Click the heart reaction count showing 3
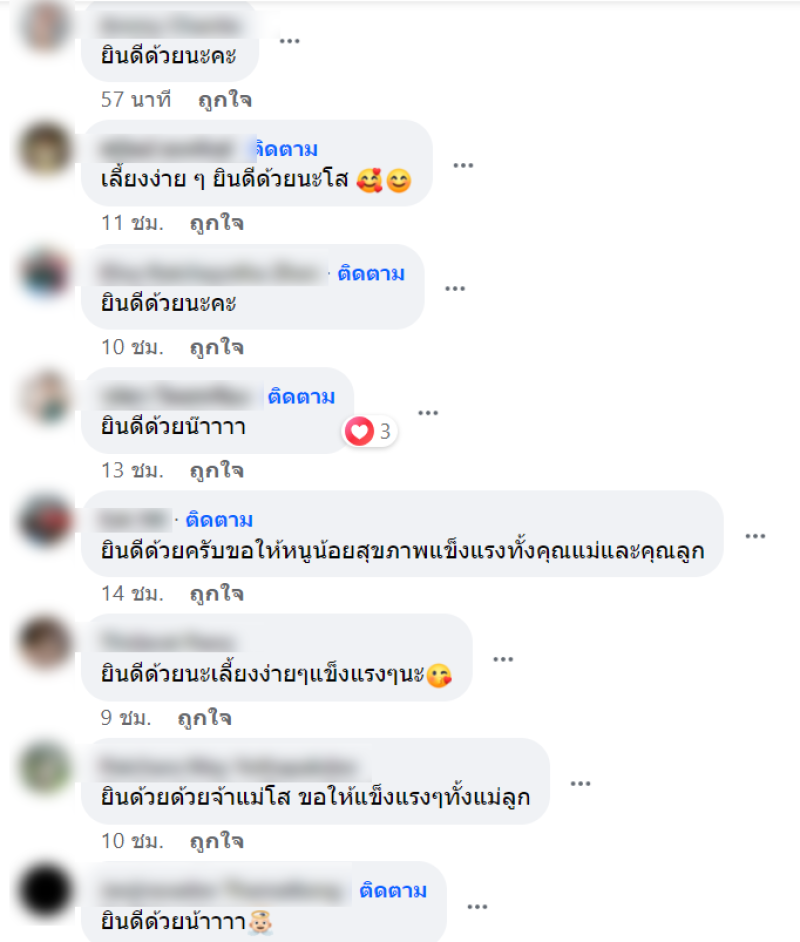The width and height of the screenshot is (800, 942). pos(369,431)
